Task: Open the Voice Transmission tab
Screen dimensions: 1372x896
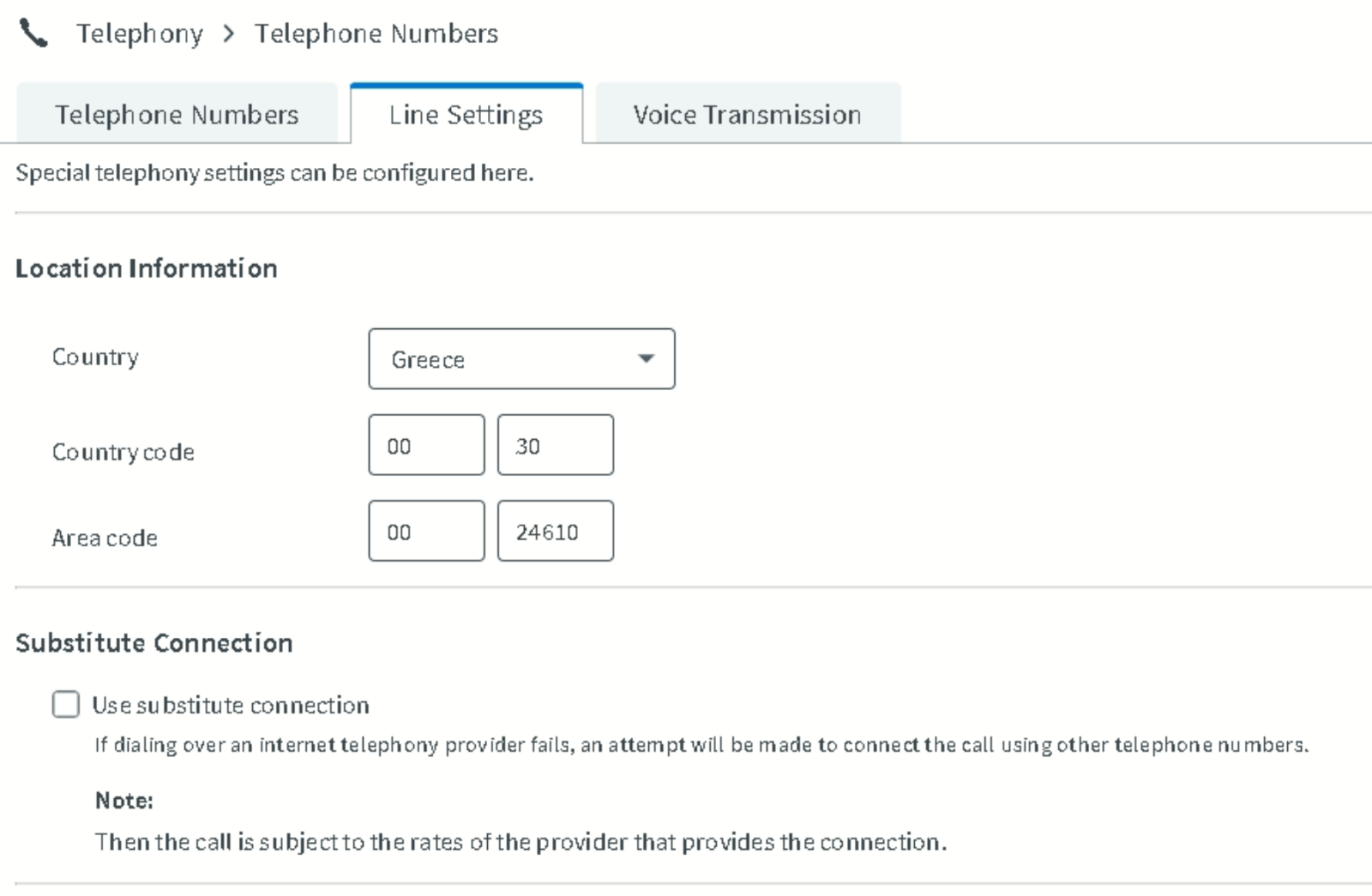Action: (748, 113)
